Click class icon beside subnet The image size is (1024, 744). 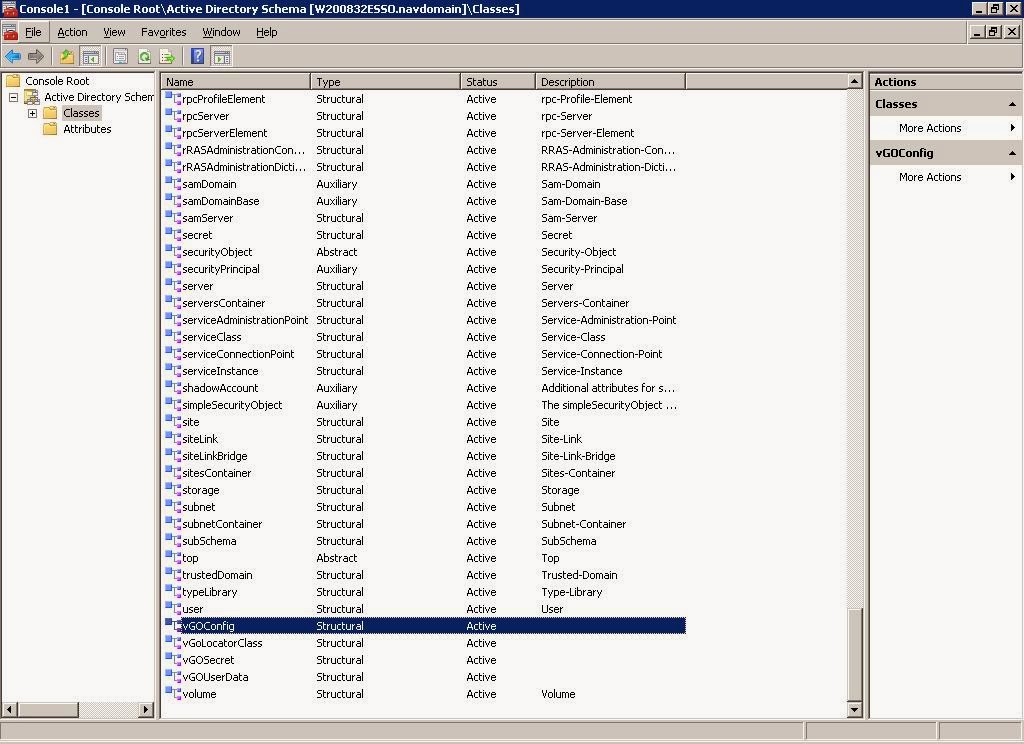click(x=172, y=506)
